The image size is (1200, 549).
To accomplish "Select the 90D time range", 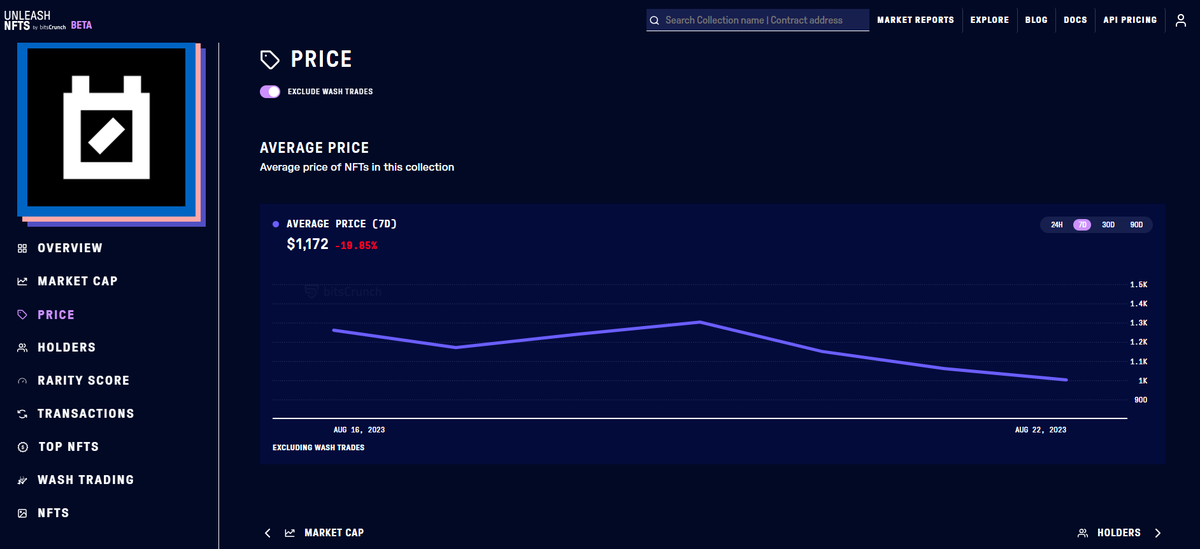I will click(x=1136, y=225).
